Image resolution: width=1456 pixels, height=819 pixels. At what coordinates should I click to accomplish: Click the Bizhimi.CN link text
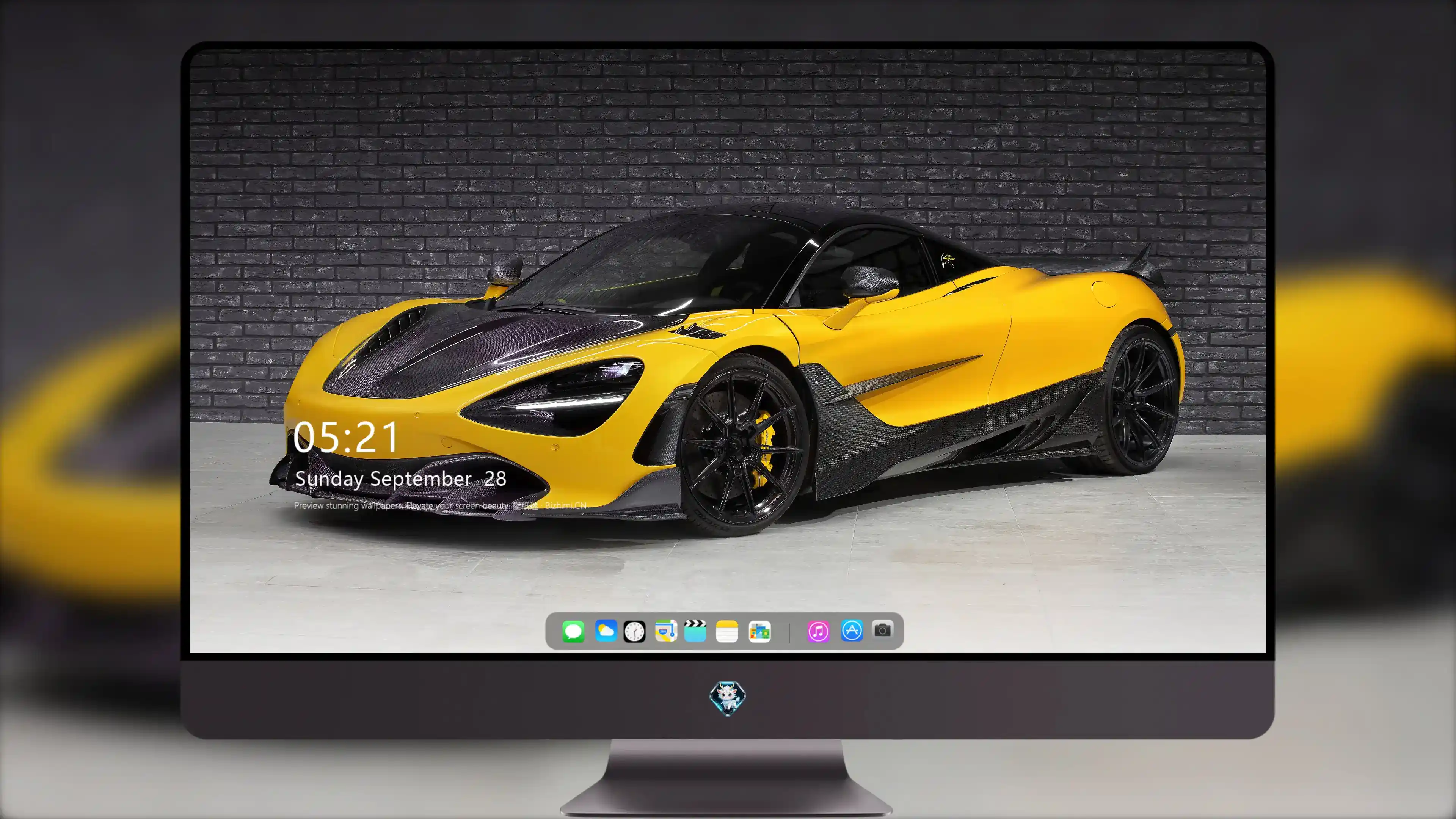tap(565, 505)
